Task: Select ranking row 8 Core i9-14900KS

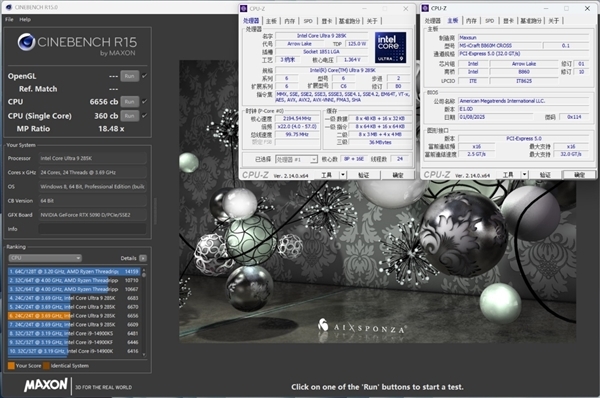Action: pos(74,333)
